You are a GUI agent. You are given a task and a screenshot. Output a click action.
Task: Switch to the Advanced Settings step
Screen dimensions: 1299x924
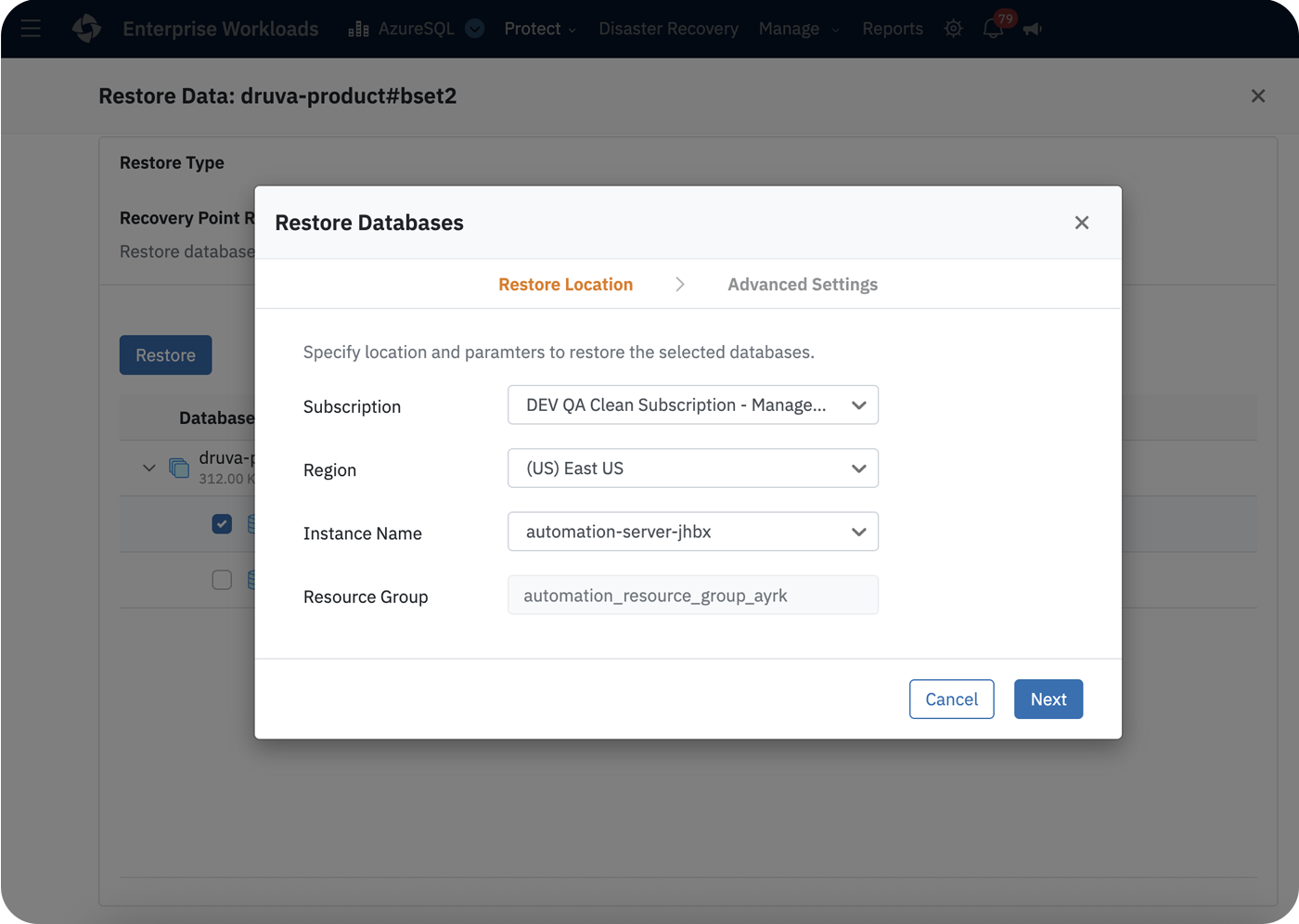click(802, 285)
